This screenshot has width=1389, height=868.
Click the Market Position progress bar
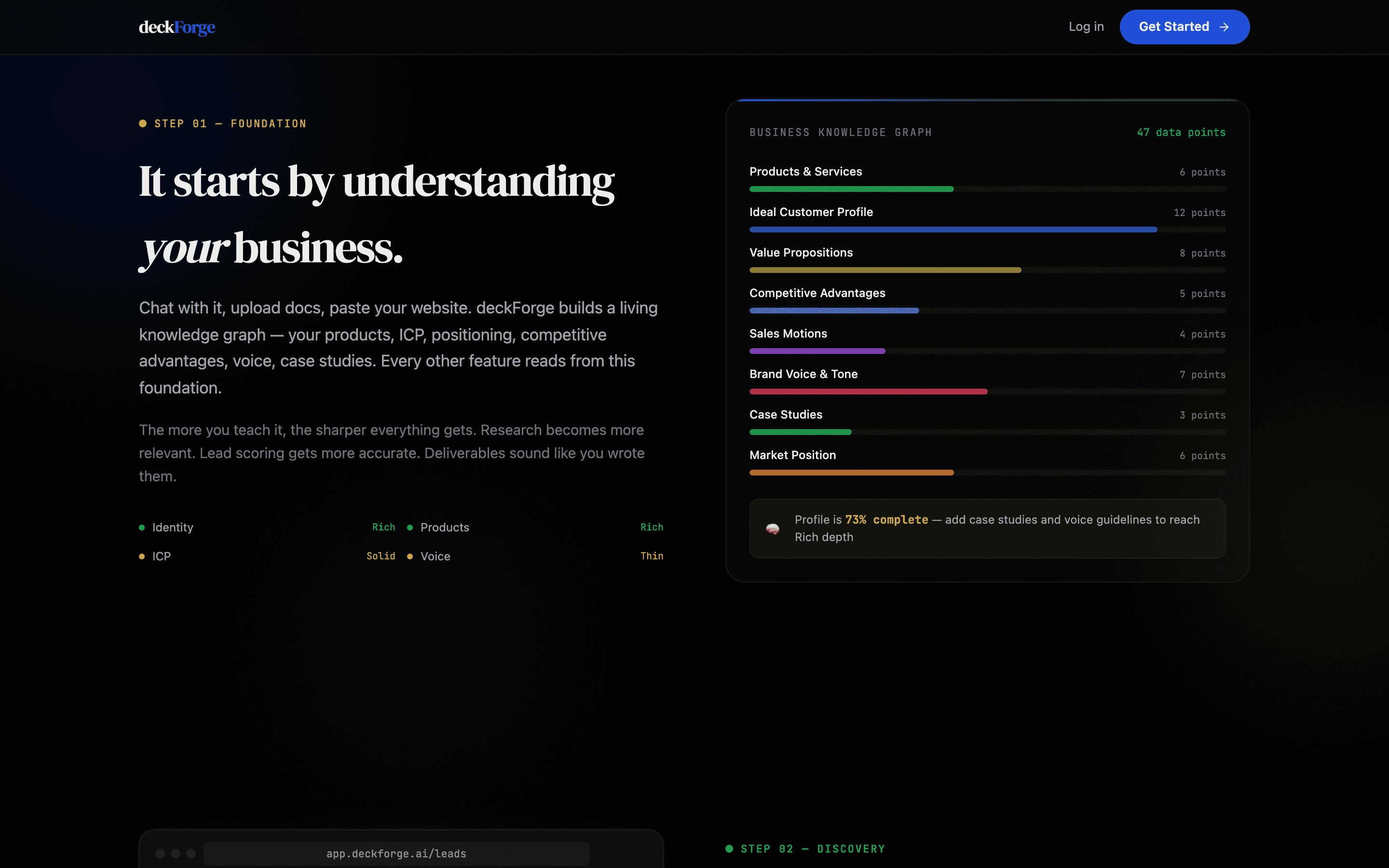point(987,473)
